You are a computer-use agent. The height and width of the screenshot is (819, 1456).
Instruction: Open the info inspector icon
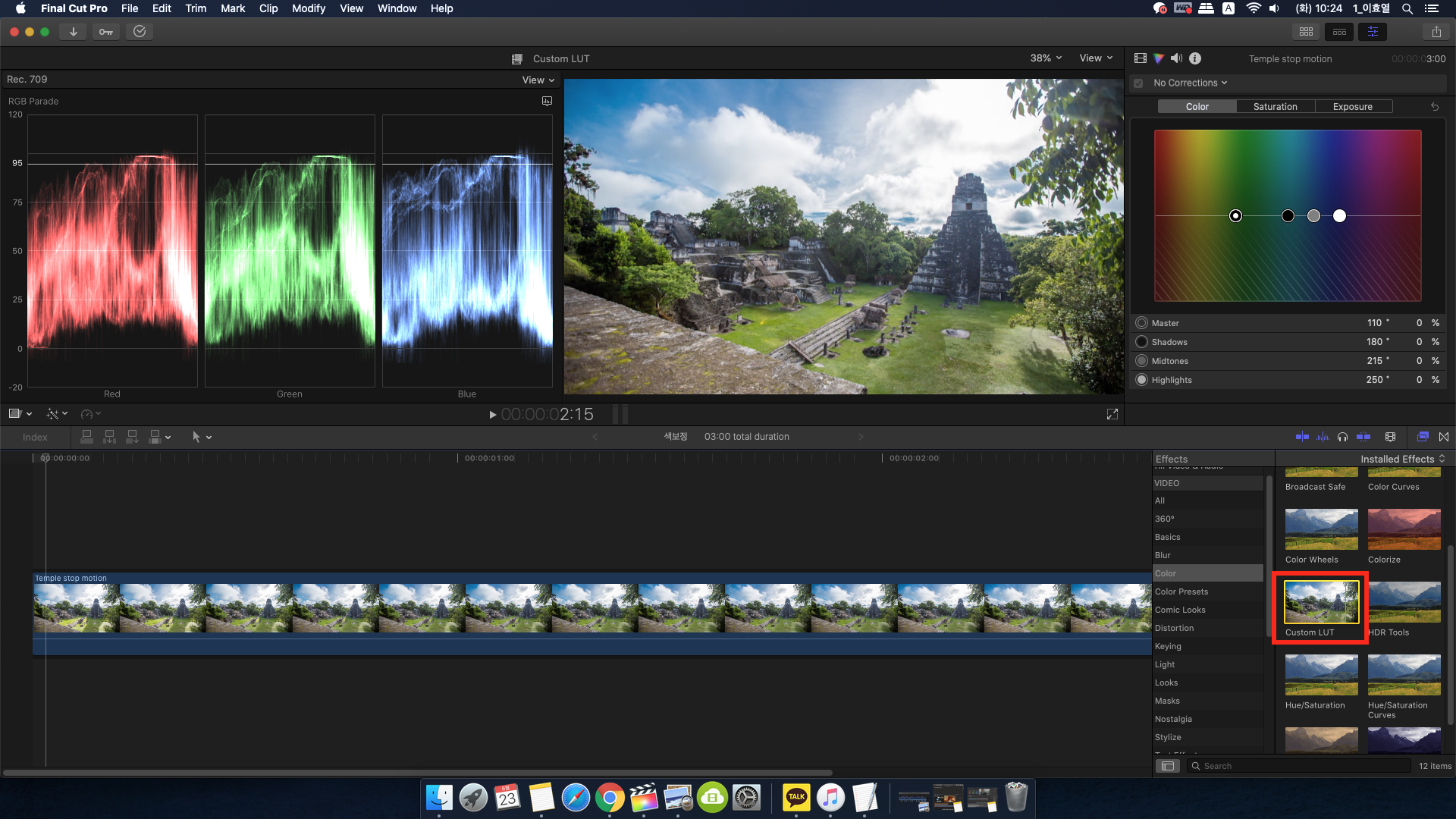[1195, 58]
